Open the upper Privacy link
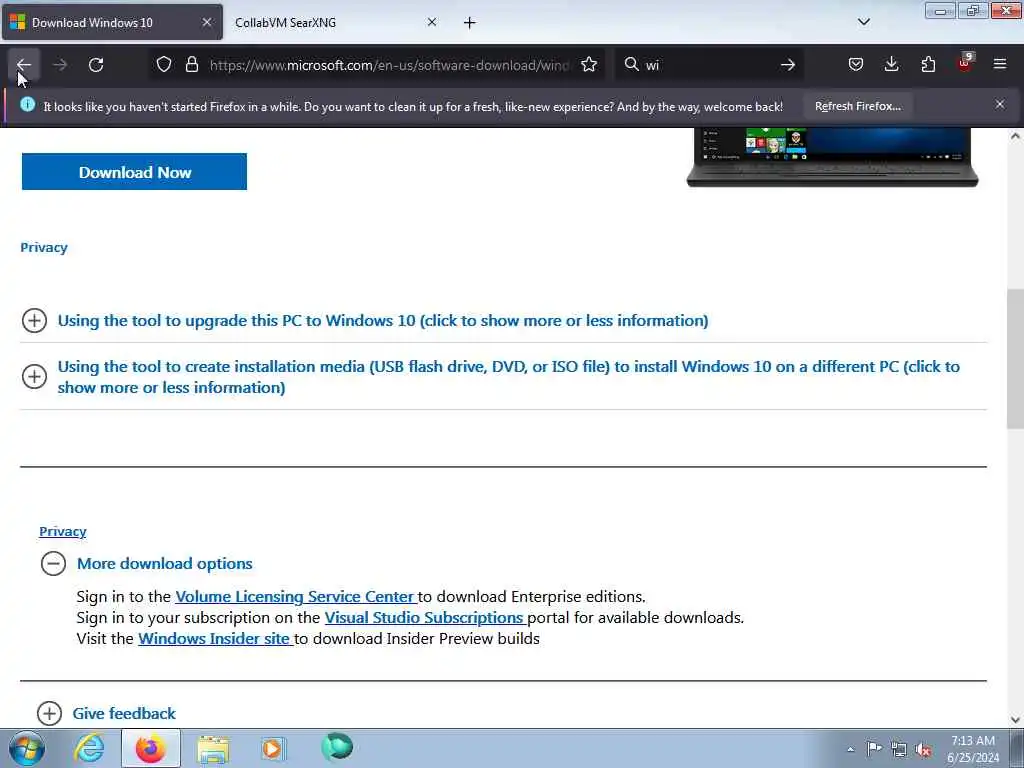Viewport: 1024px width, 768px height. (x=44, y=248)
